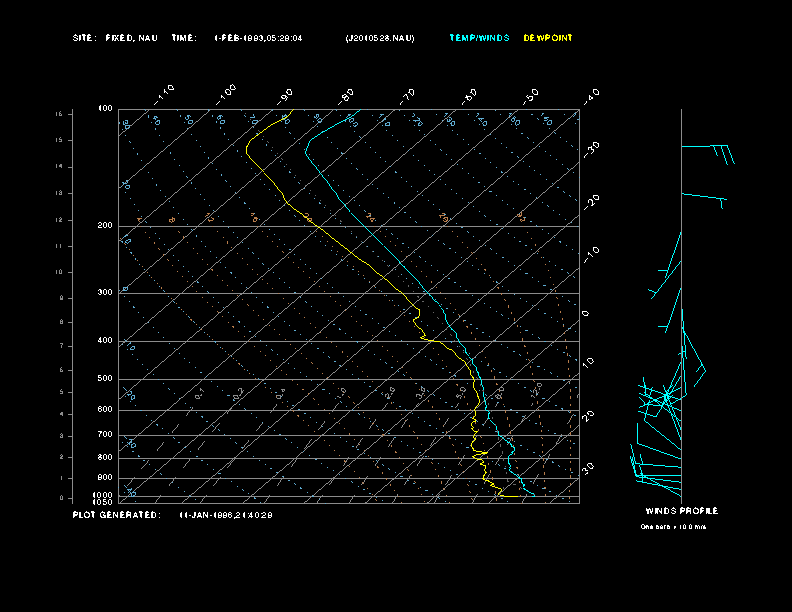Click the 700 pressure level label
The image size is (792, 612).
click(105, 434)
